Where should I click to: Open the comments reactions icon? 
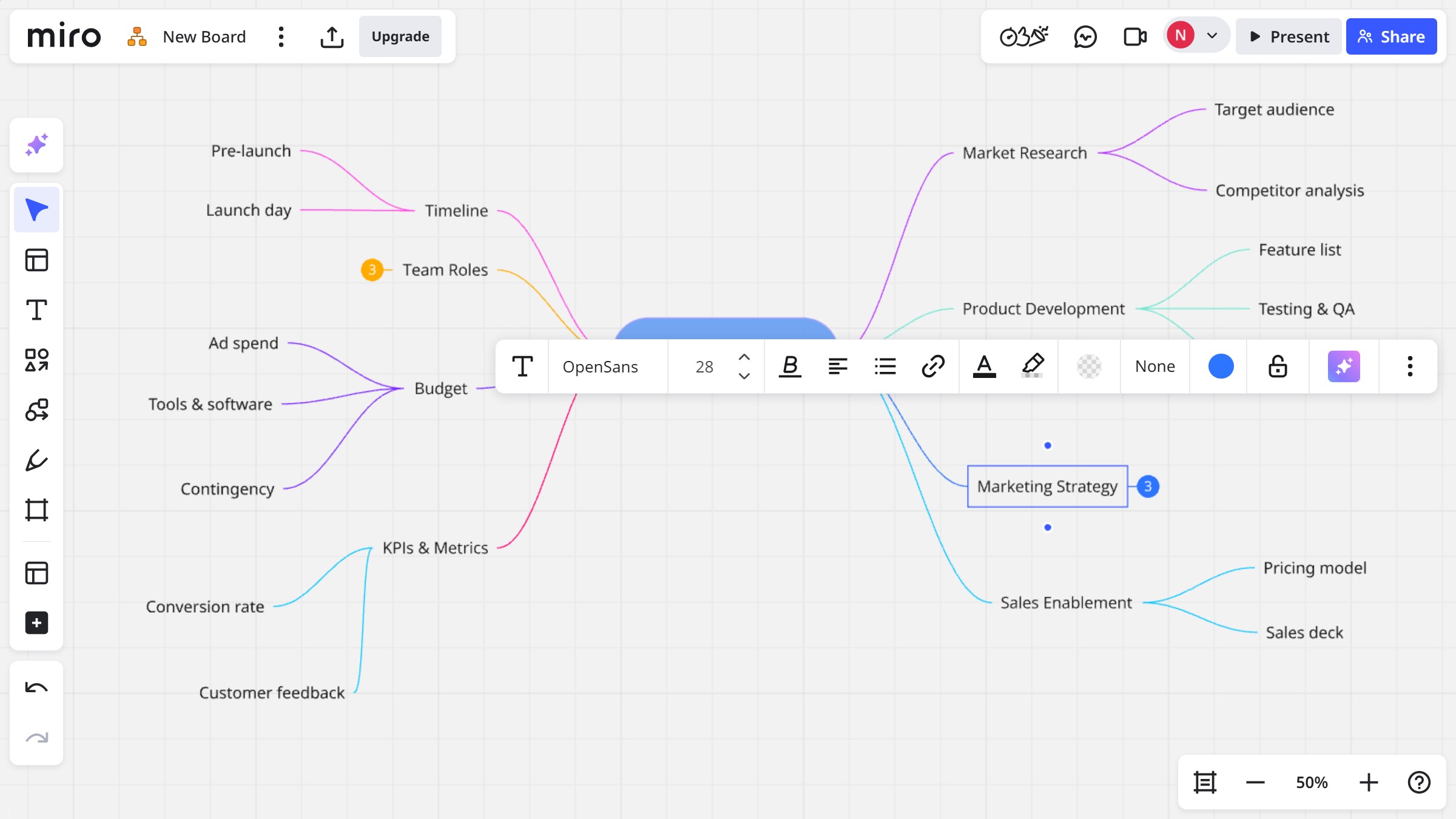click(1085, 37)
